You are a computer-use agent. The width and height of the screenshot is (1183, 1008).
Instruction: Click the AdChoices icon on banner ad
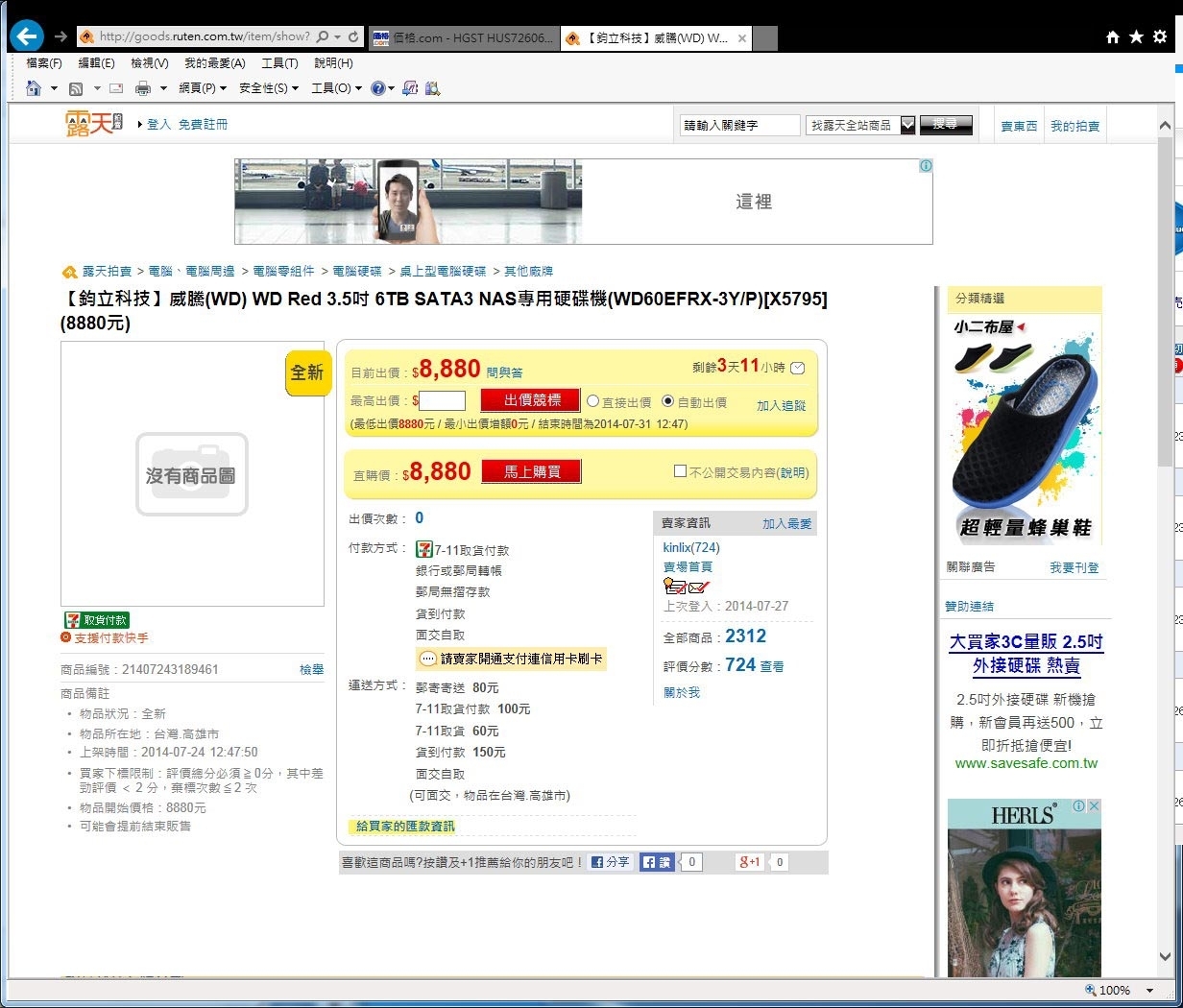coord(926,166)
